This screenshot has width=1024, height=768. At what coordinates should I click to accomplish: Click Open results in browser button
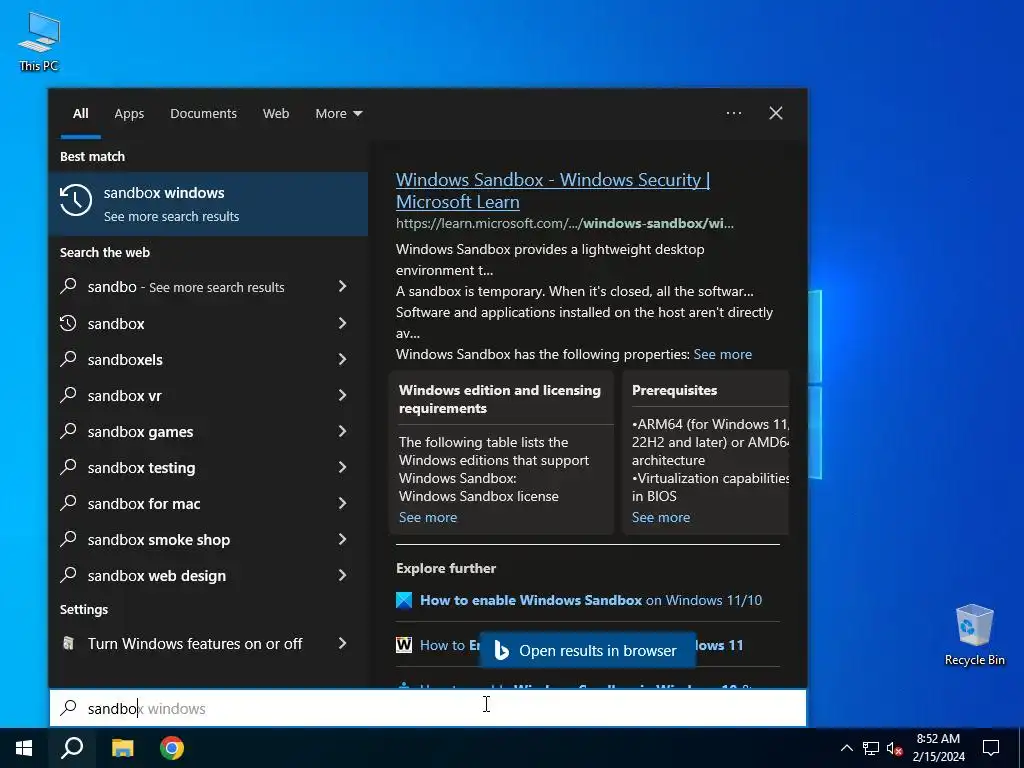(x=587, y=650)
